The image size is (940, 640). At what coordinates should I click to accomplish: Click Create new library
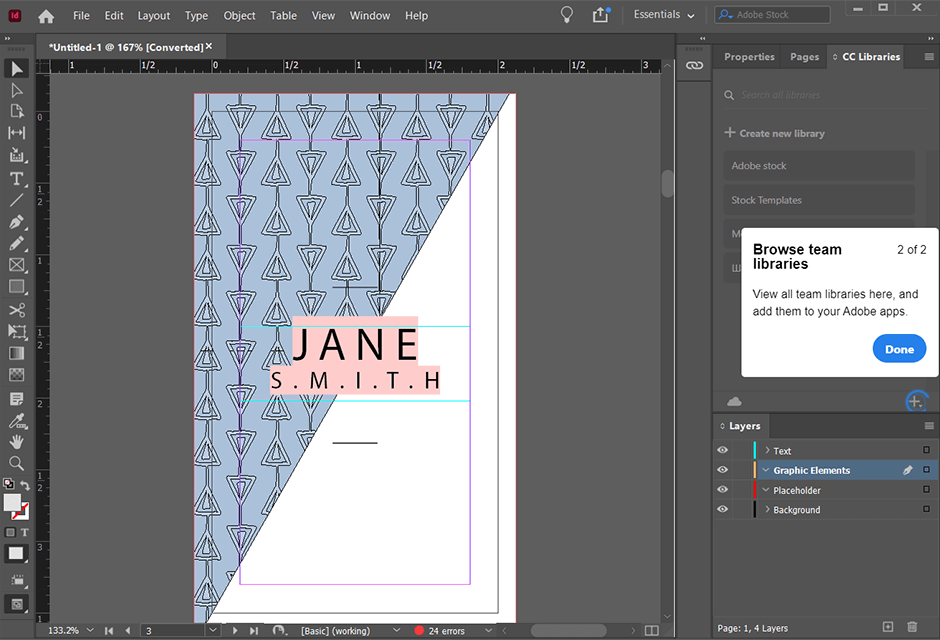tap(775, 133)
